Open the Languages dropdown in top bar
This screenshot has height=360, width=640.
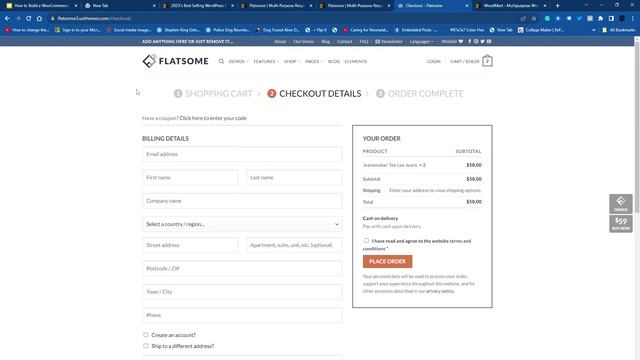click(422, 41)
